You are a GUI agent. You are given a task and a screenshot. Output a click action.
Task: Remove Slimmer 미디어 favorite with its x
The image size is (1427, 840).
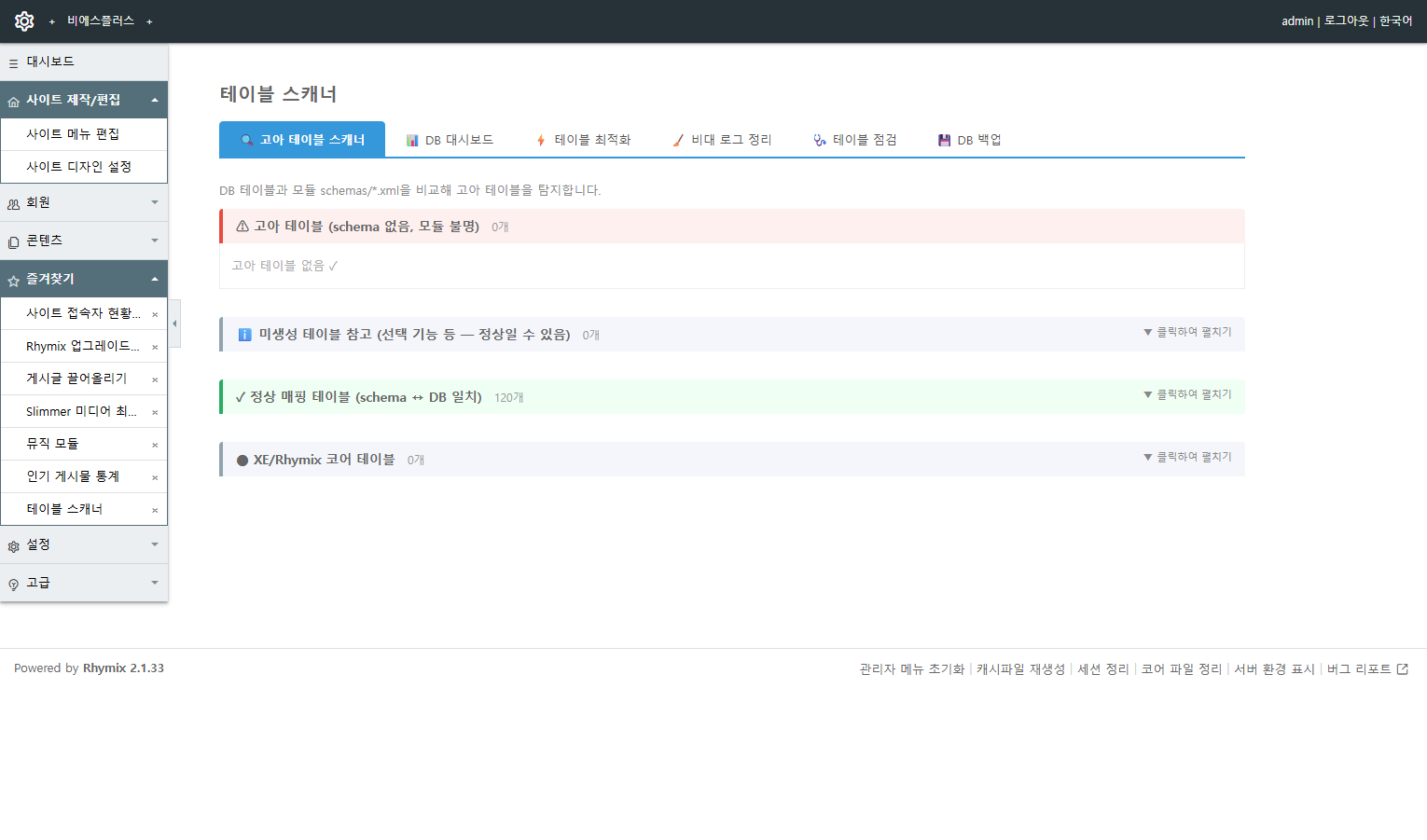point(155,413)
